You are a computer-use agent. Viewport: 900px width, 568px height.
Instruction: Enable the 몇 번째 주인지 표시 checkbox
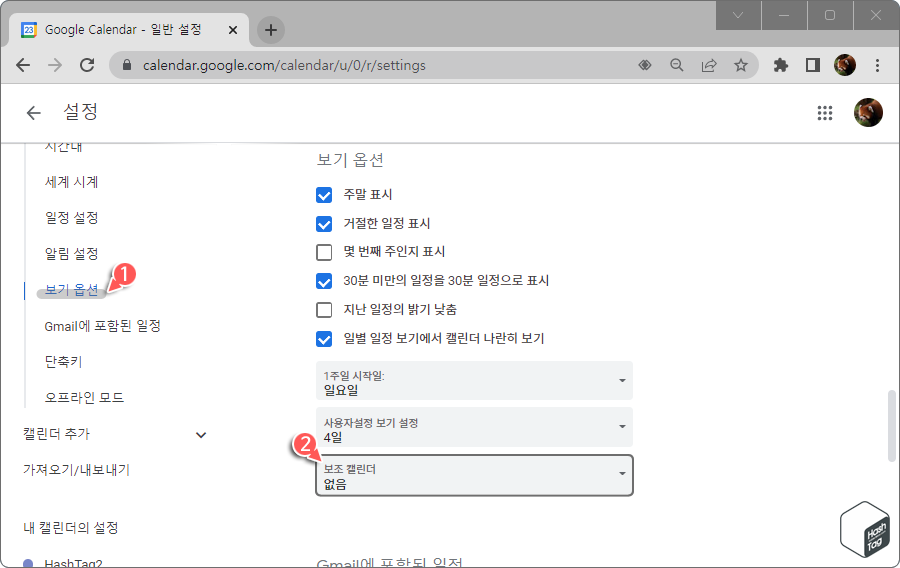(324, 252)
